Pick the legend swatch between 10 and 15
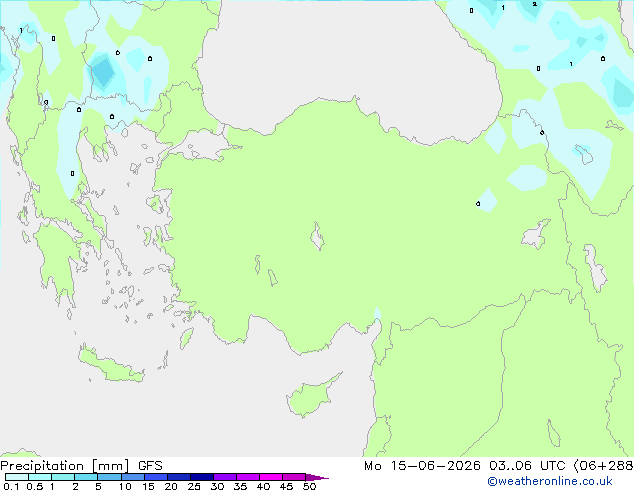Screen dimensions: 634x490 [132, 477]
